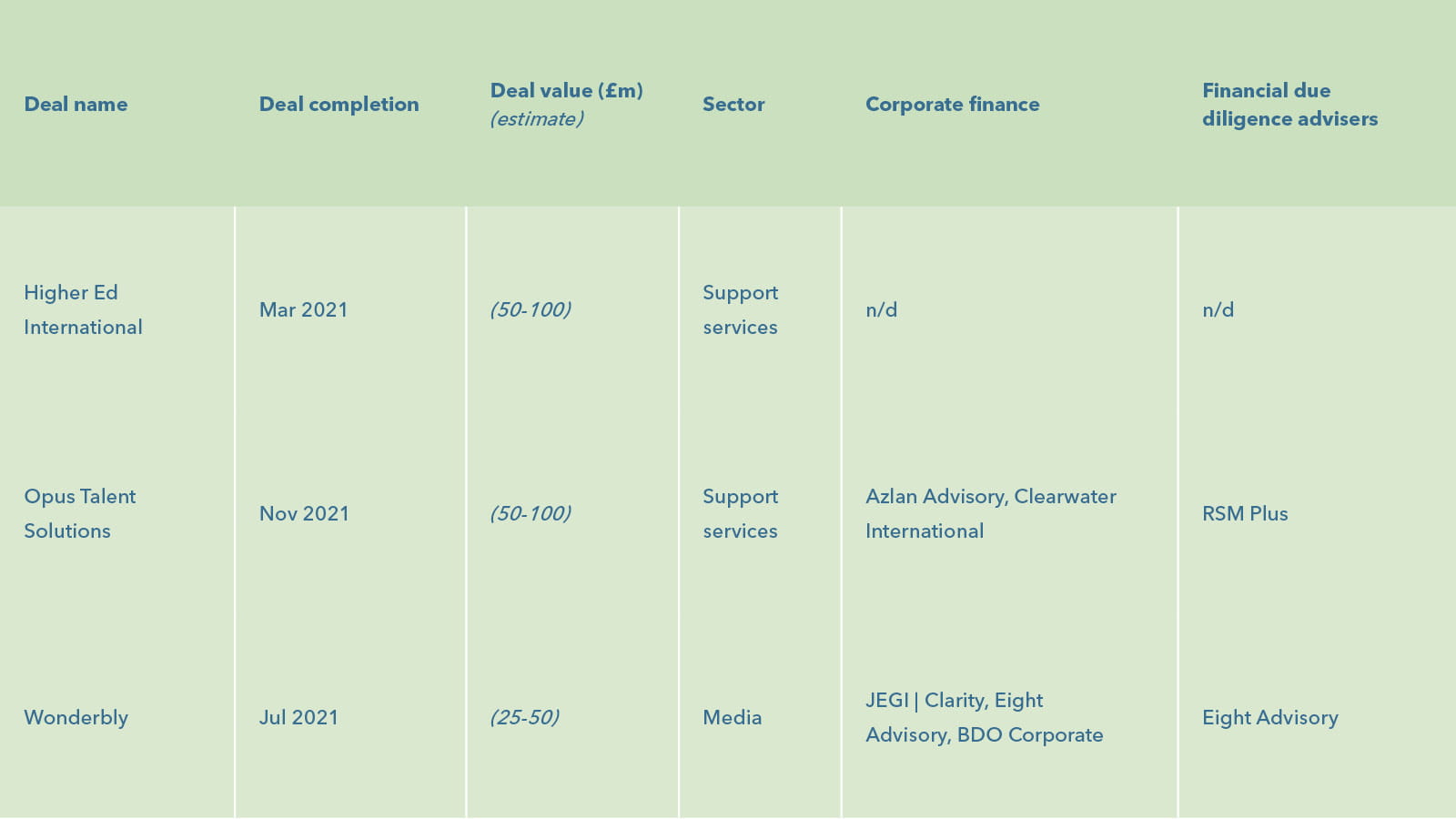Click Financial due diligence advisers header
The height and width of the screenshot is (819, 1456).
[x=1289, y=105]
